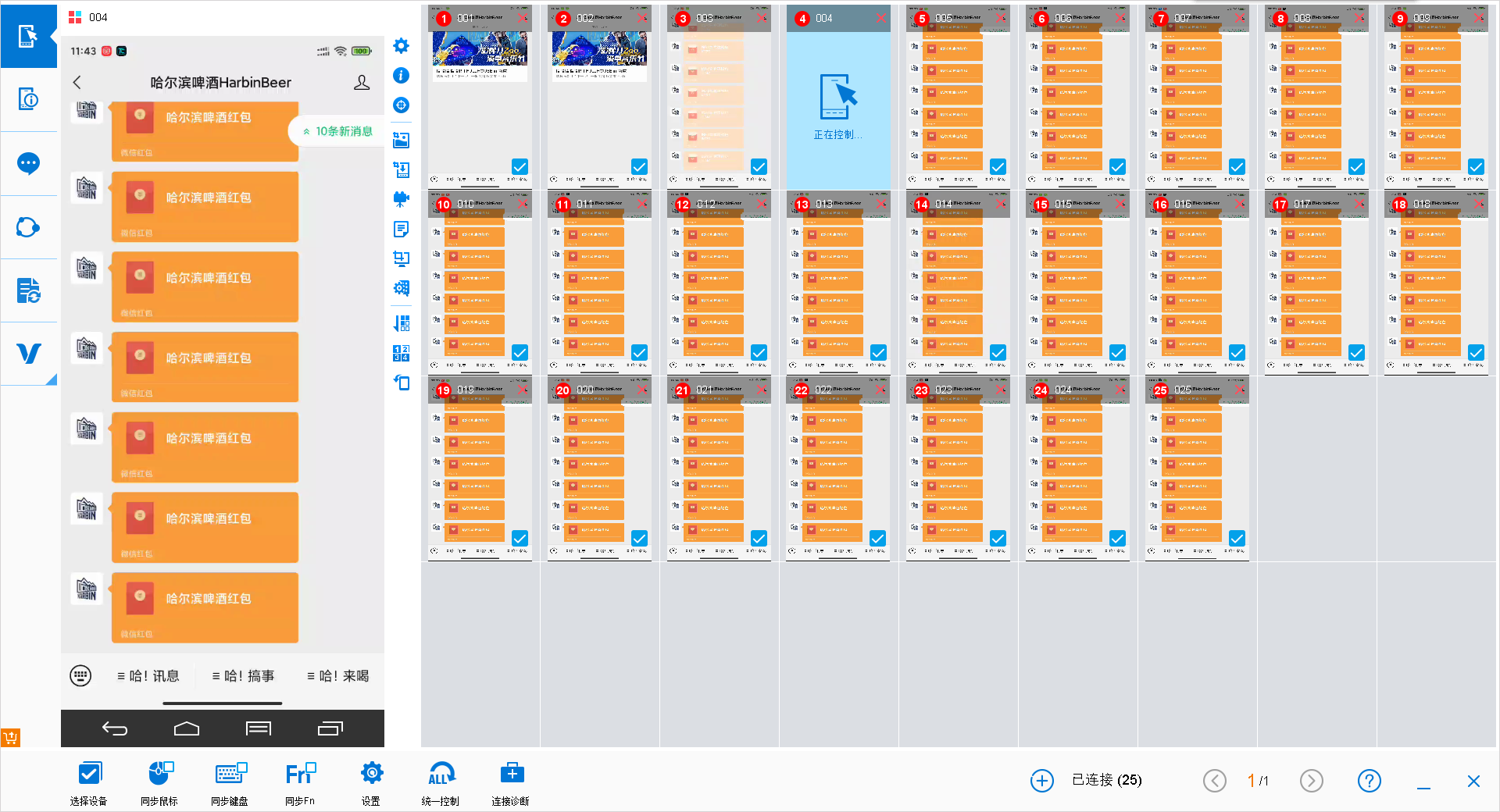The height and width of the screenshot is (812, 1500).
Task: Tap phone back arrow in chat header
Action: coord(77,83)
